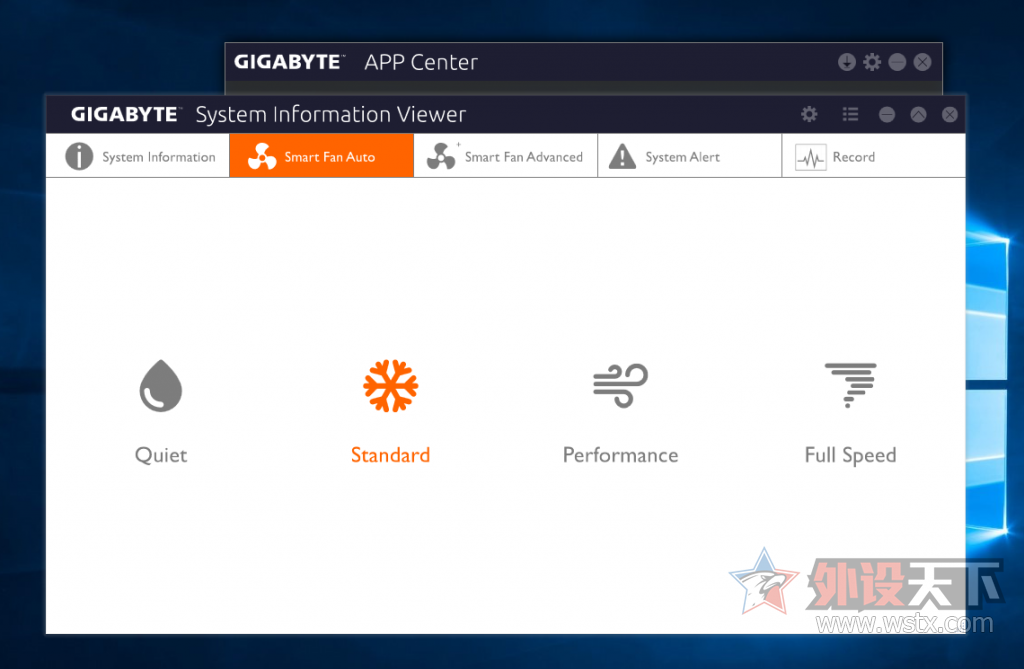Select the Standard snowflake icon
1024x669 pixels.
click(x=391, y=385)
